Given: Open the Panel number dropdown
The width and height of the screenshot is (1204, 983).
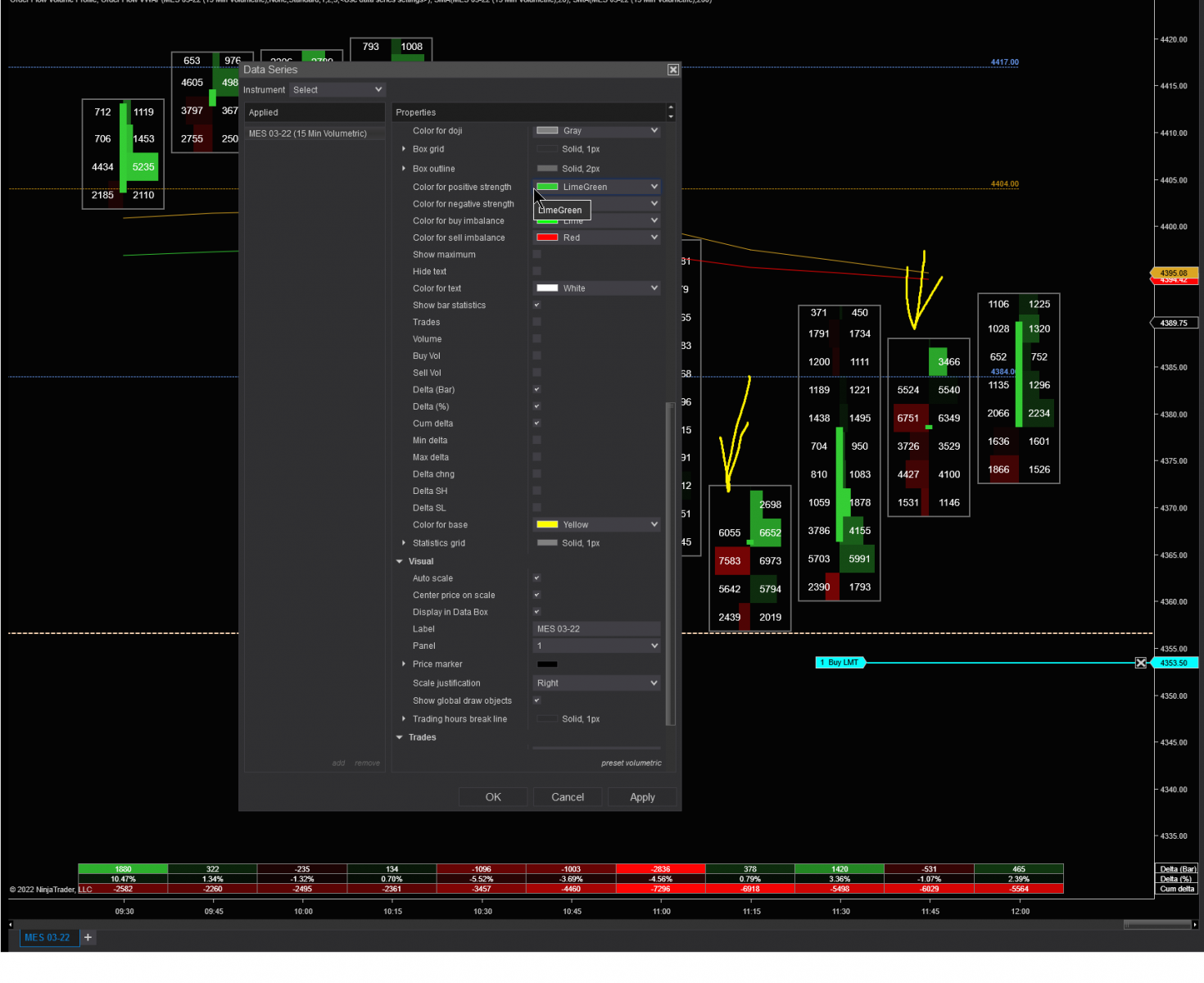Looking at the screenshot, I should pyautogui.click(x=596, y=646).
